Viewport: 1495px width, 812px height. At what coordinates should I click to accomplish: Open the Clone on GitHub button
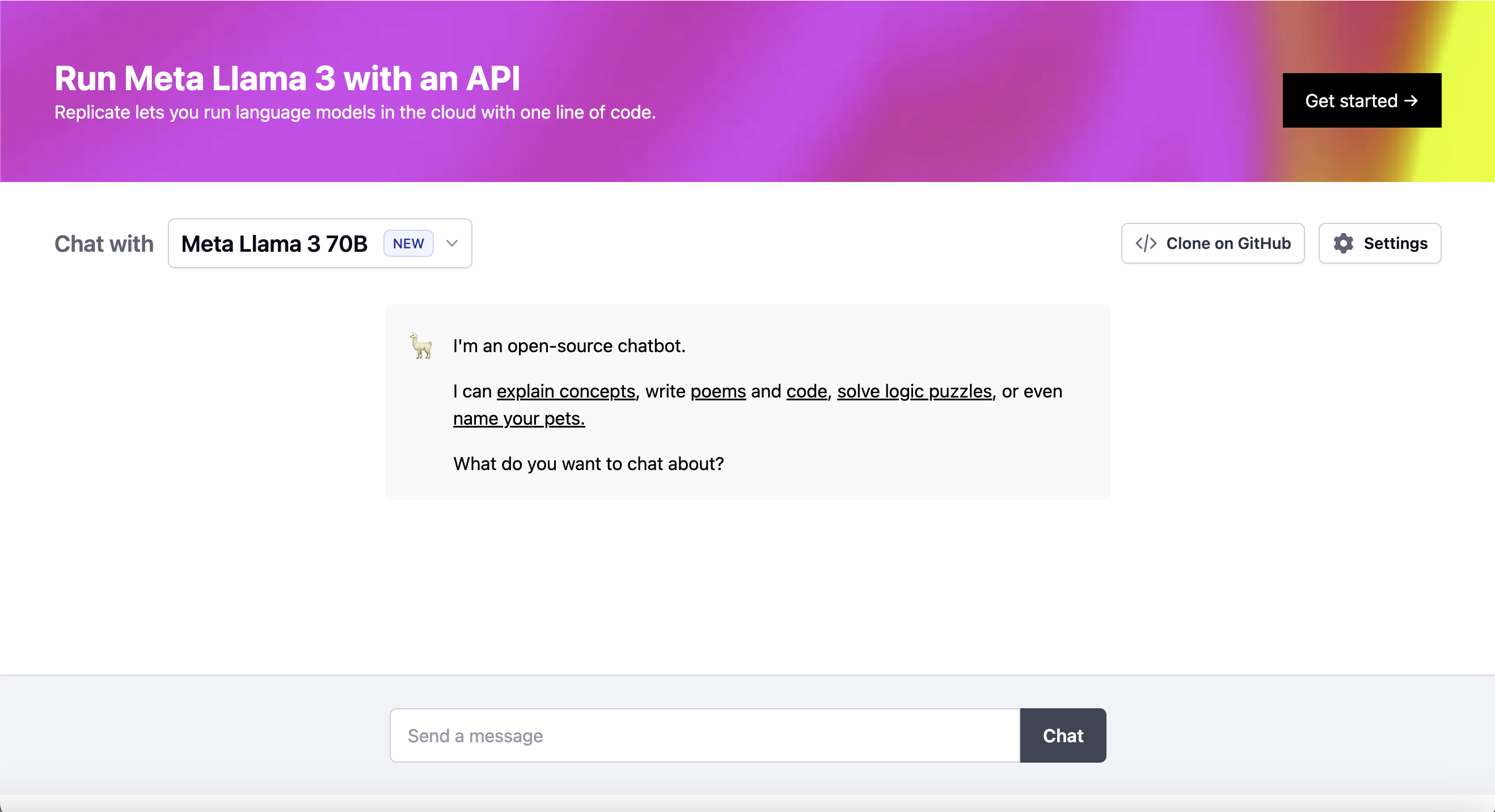point(1213,243)
